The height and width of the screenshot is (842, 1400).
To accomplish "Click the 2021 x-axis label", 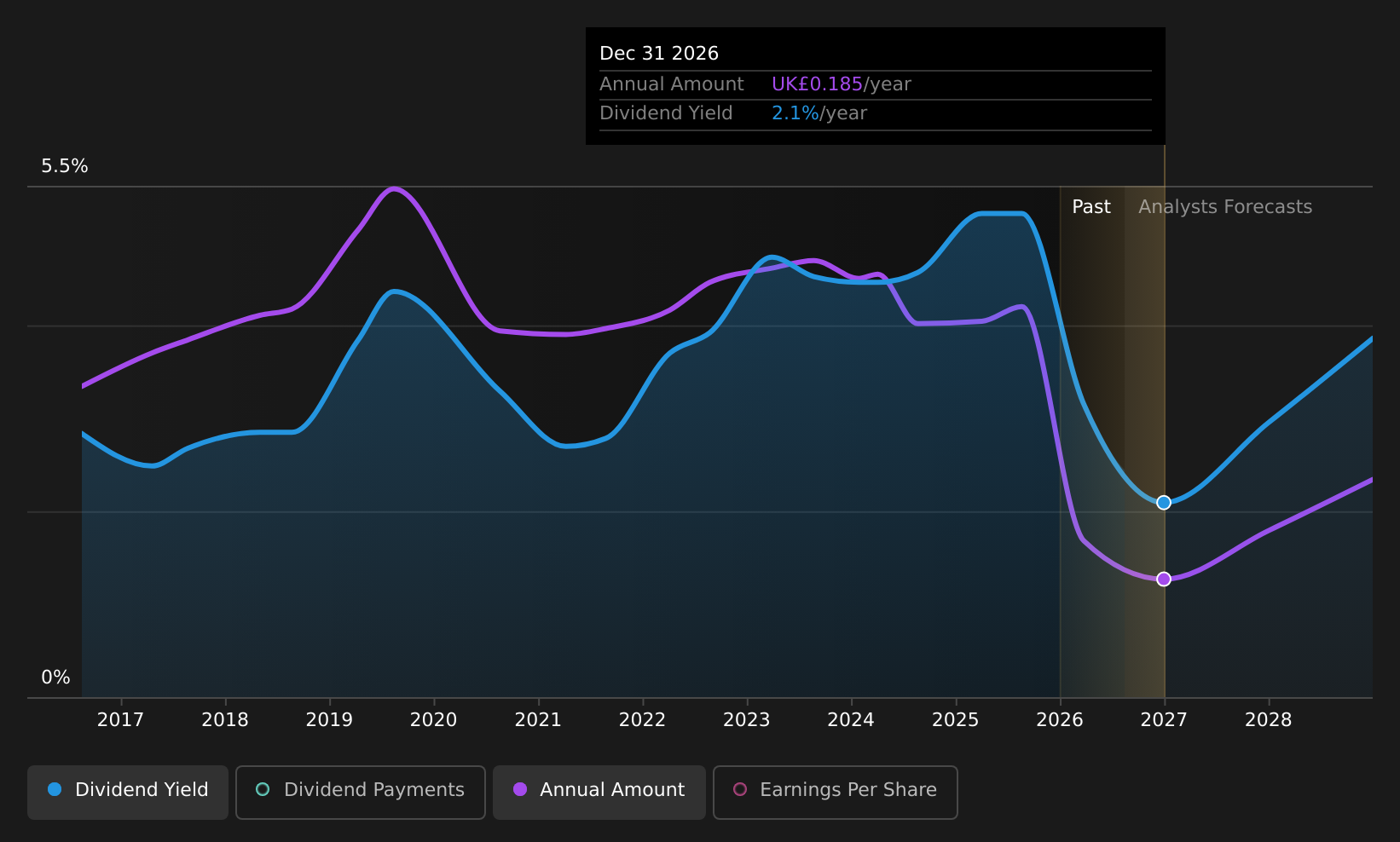I will click(538, 720).
